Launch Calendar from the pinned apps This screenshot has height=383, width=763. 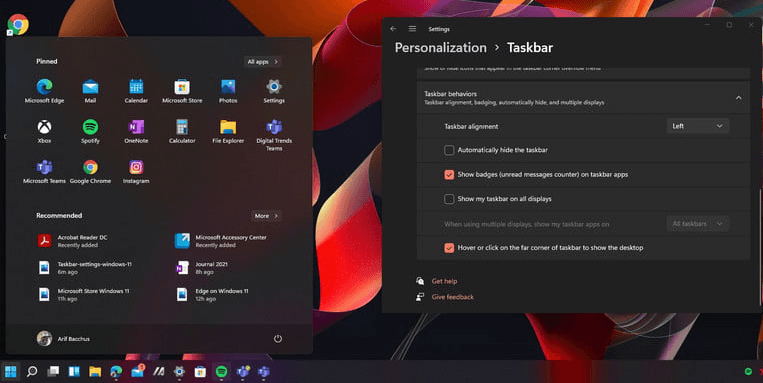(x=136, y=91)
